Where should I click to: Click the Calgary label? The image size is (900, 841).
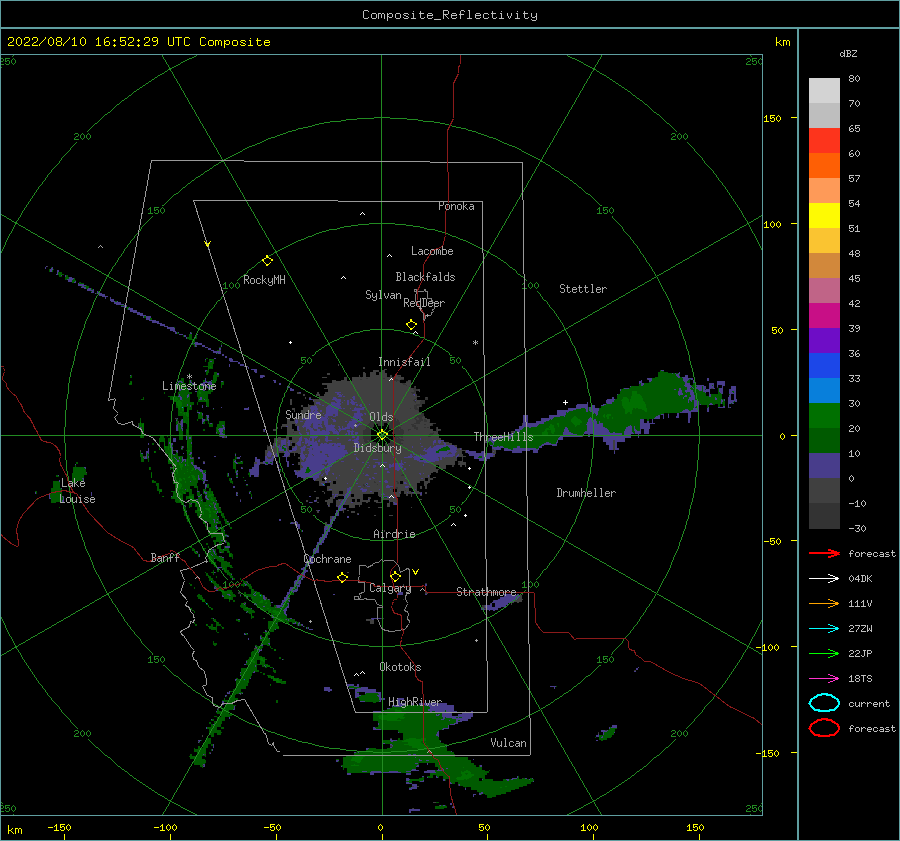(x=390, y=588)
